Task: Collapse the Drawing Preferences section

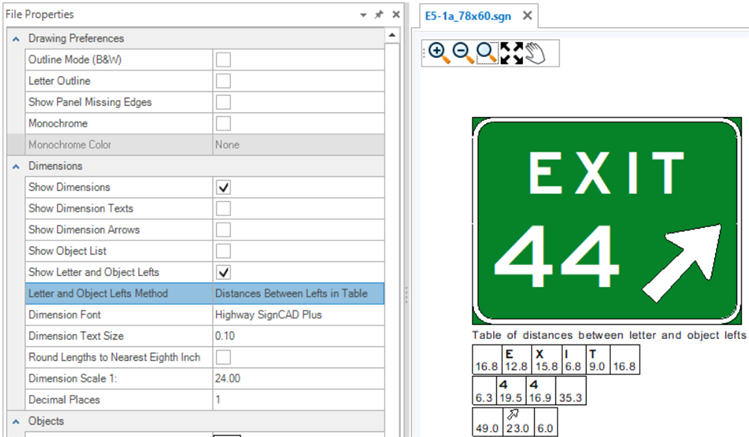Action: pos(14,39)
